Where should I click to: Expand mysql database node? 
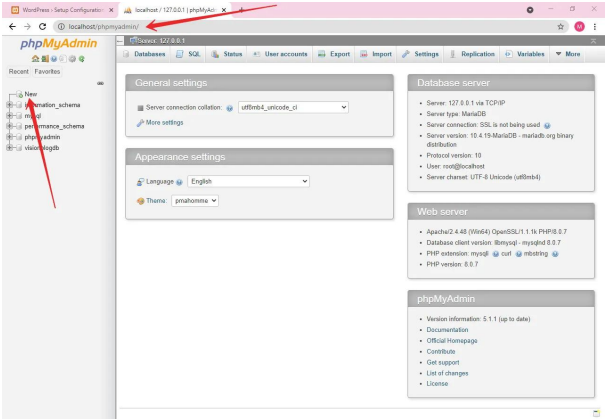tap(10, 116)
